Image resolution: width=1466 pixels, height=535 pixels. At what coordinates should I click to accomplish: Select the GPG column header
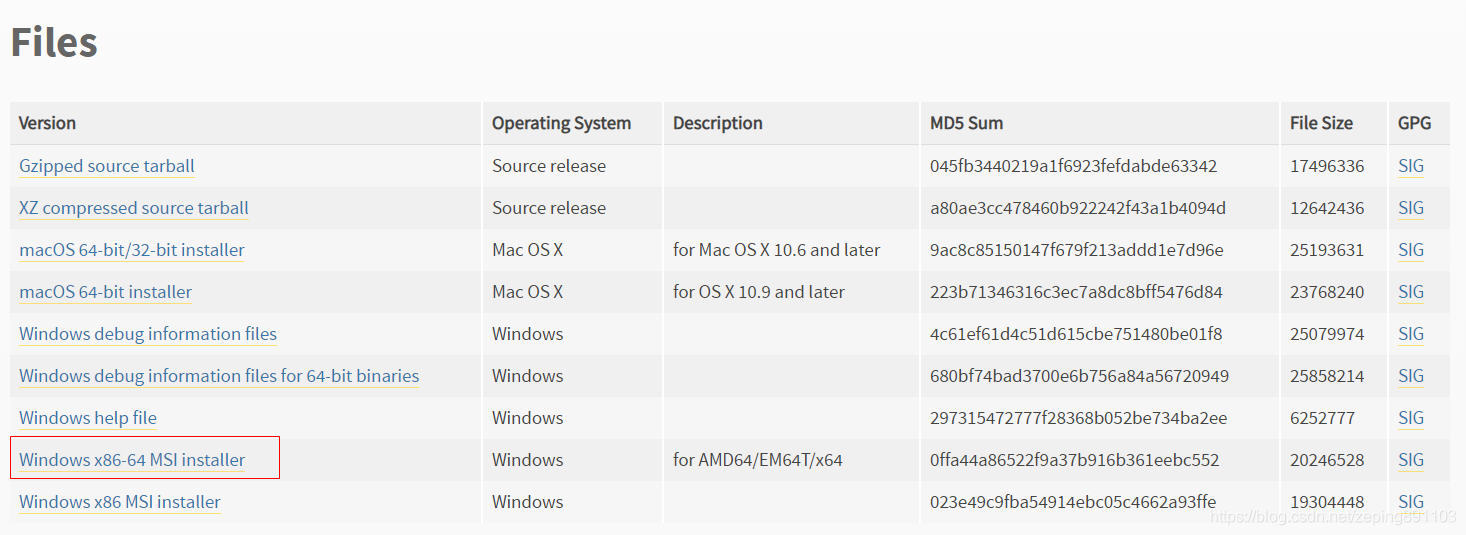[1415, 123]
